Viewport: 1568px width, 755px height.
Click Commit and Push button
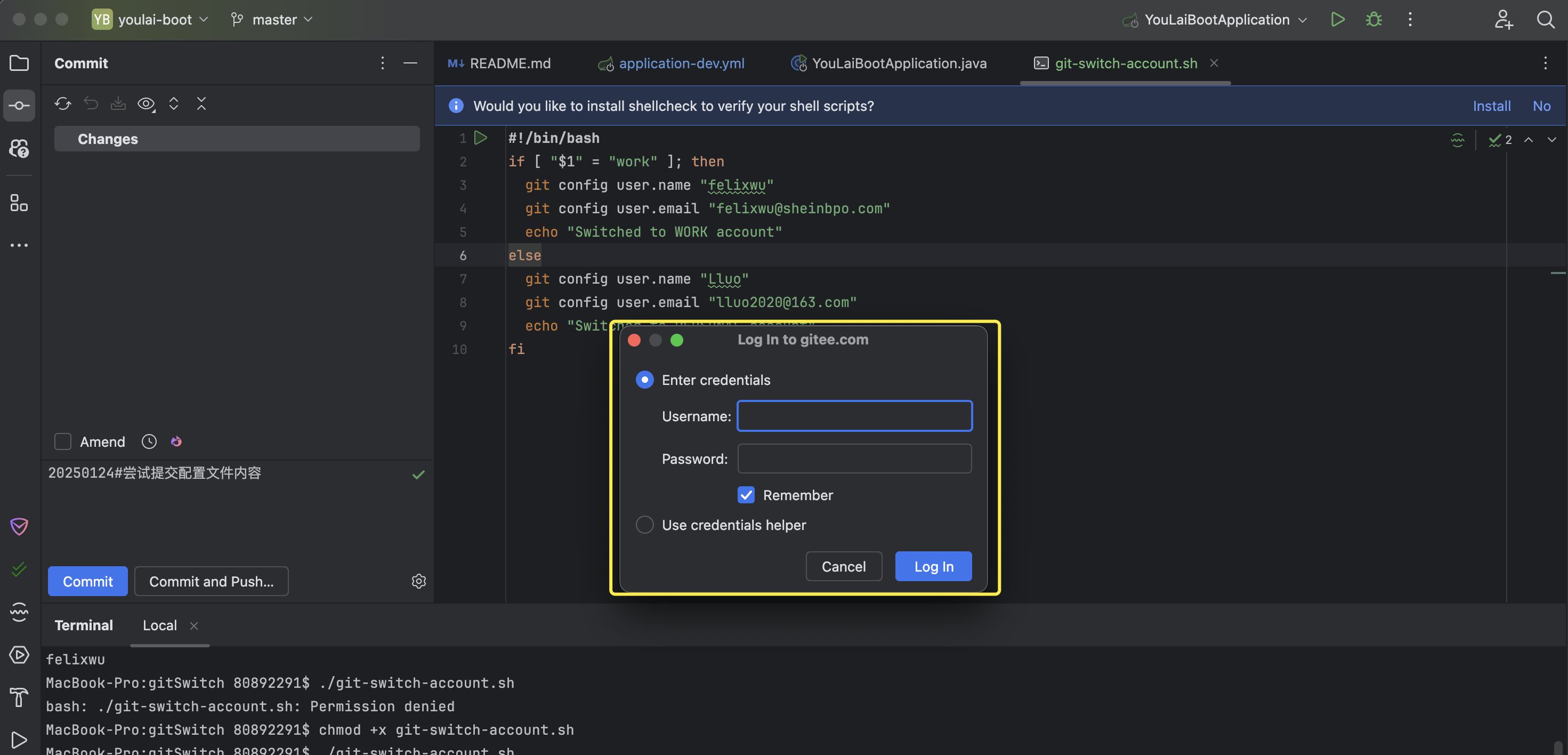click(x=211, y=581)
